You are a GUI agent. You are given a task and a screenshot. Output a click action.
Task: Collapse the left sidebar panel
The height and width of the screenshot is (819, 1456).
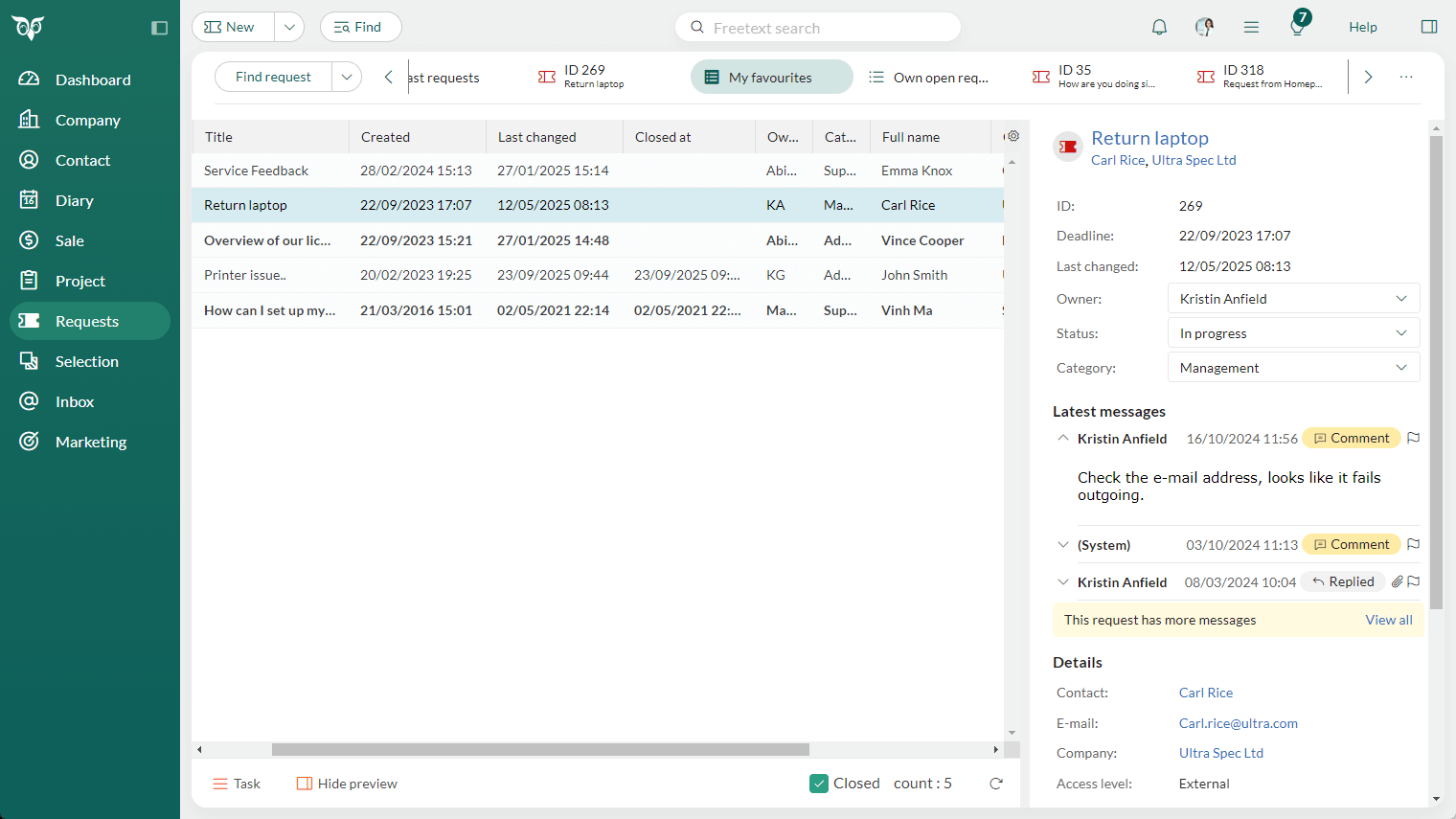click(x=159, y=27)
